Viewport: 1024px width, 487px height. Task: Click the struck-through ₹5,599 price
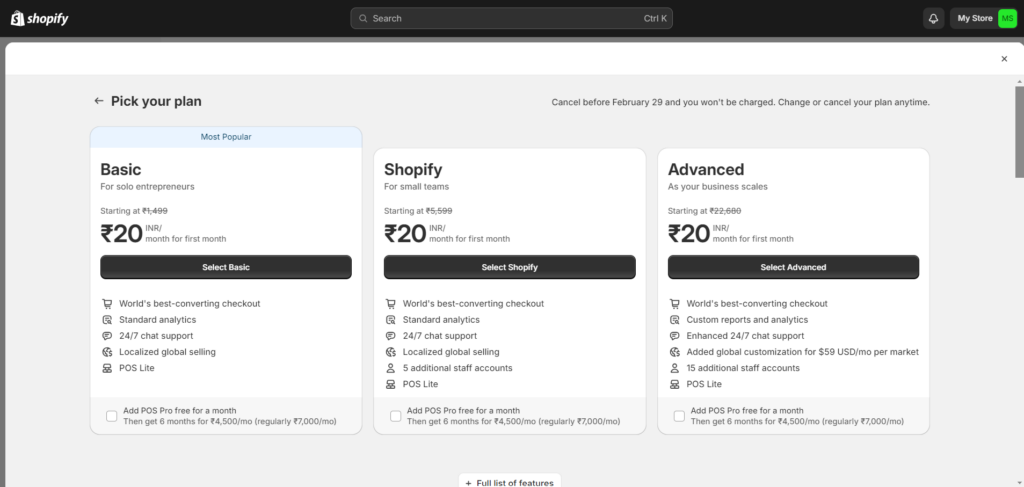(439, 211)
